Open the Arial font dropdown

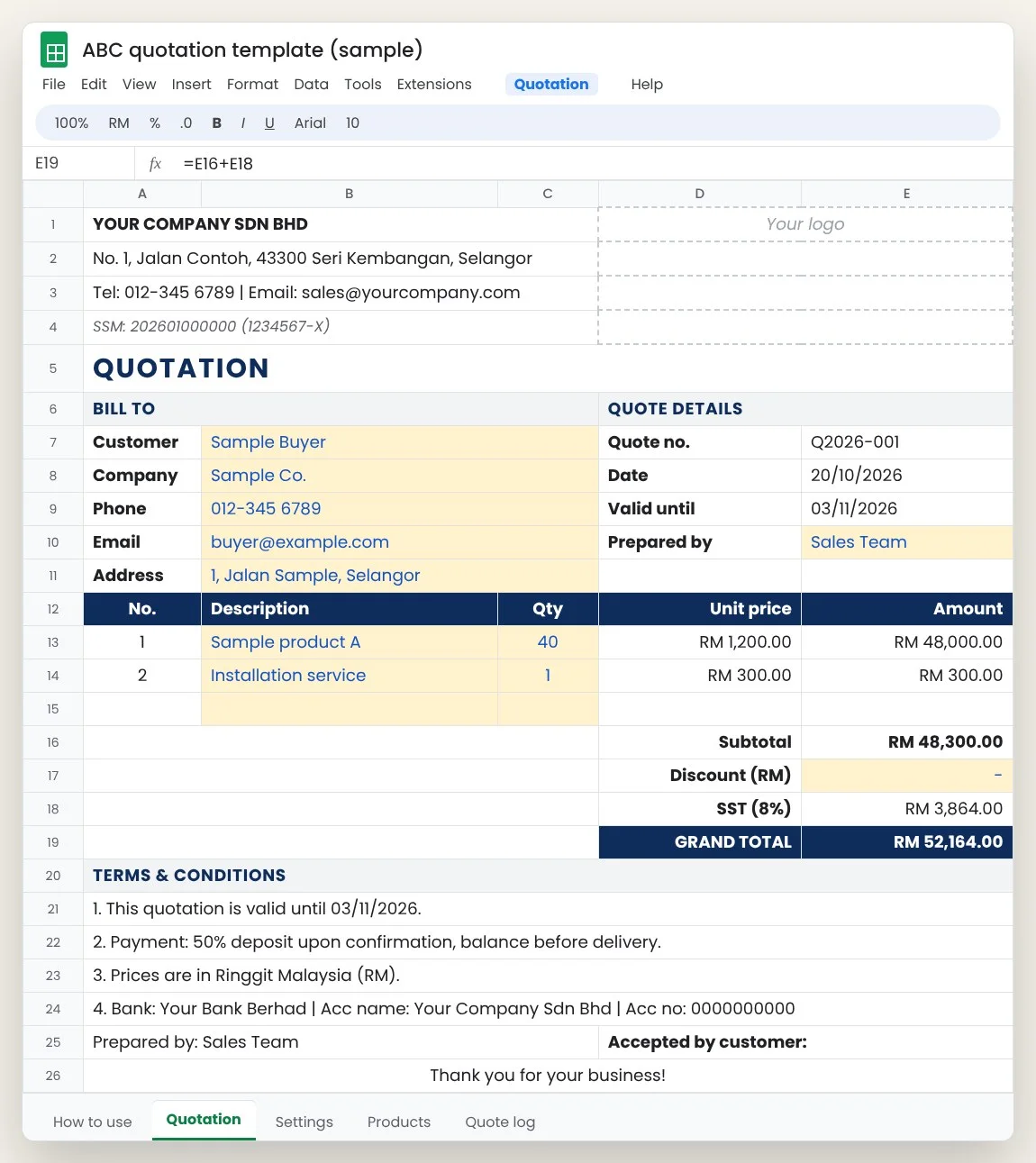(x=310, y=123)
